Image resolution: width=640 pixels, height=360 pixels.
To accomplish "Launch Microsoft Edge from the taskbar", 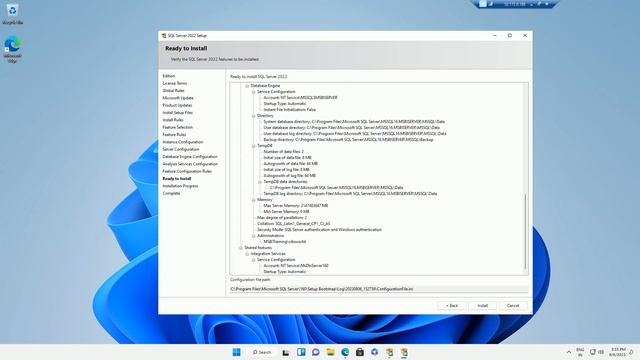I will 345,352.
